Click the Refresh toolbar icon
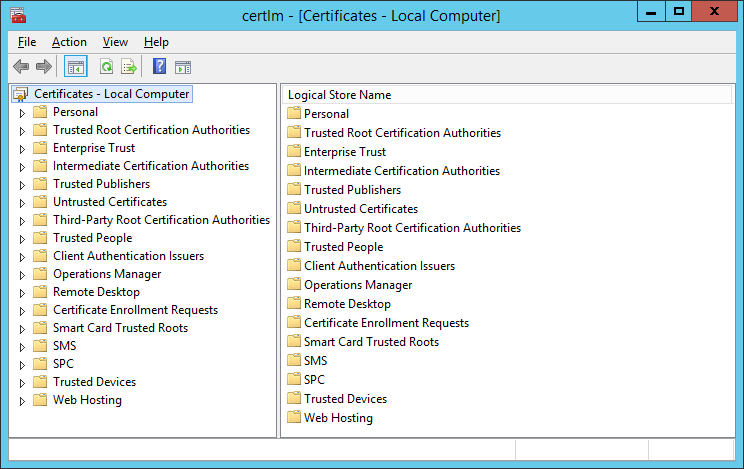 106,67
